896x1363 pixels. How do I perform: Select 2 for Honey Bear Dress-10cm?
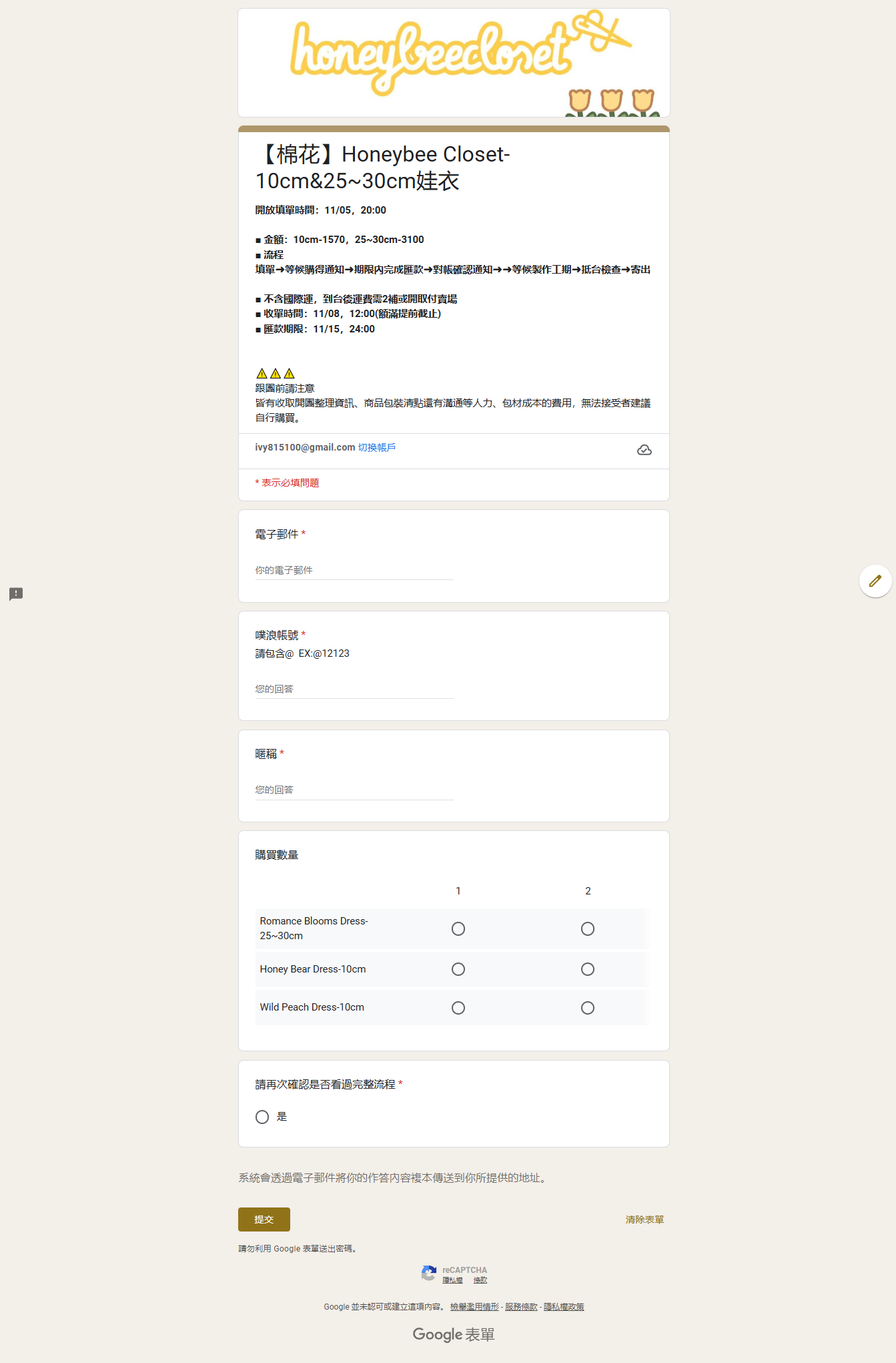tap(588, 969)
